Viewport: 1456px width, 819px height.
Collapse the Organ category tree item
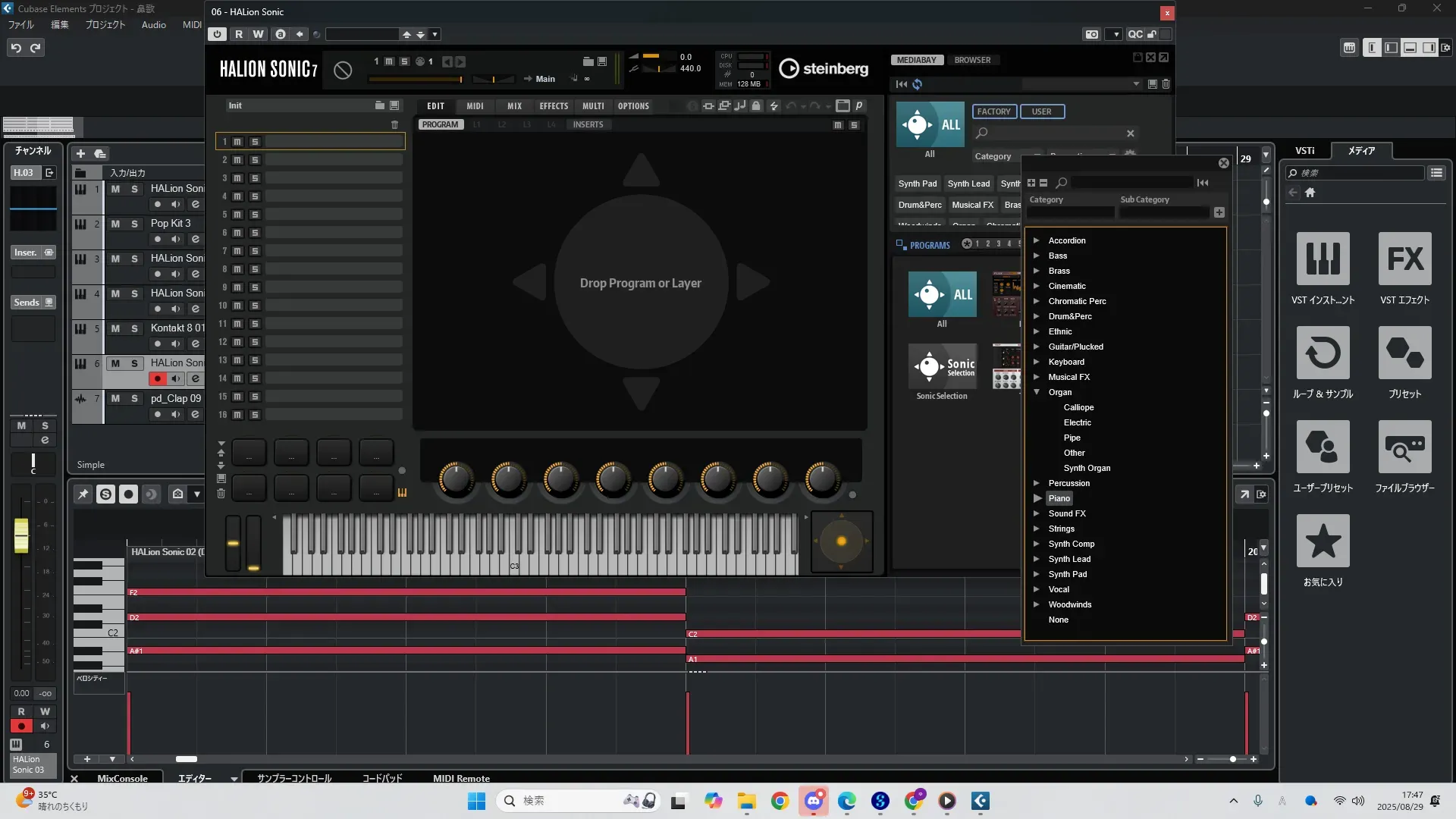(x=1037, y=392)
